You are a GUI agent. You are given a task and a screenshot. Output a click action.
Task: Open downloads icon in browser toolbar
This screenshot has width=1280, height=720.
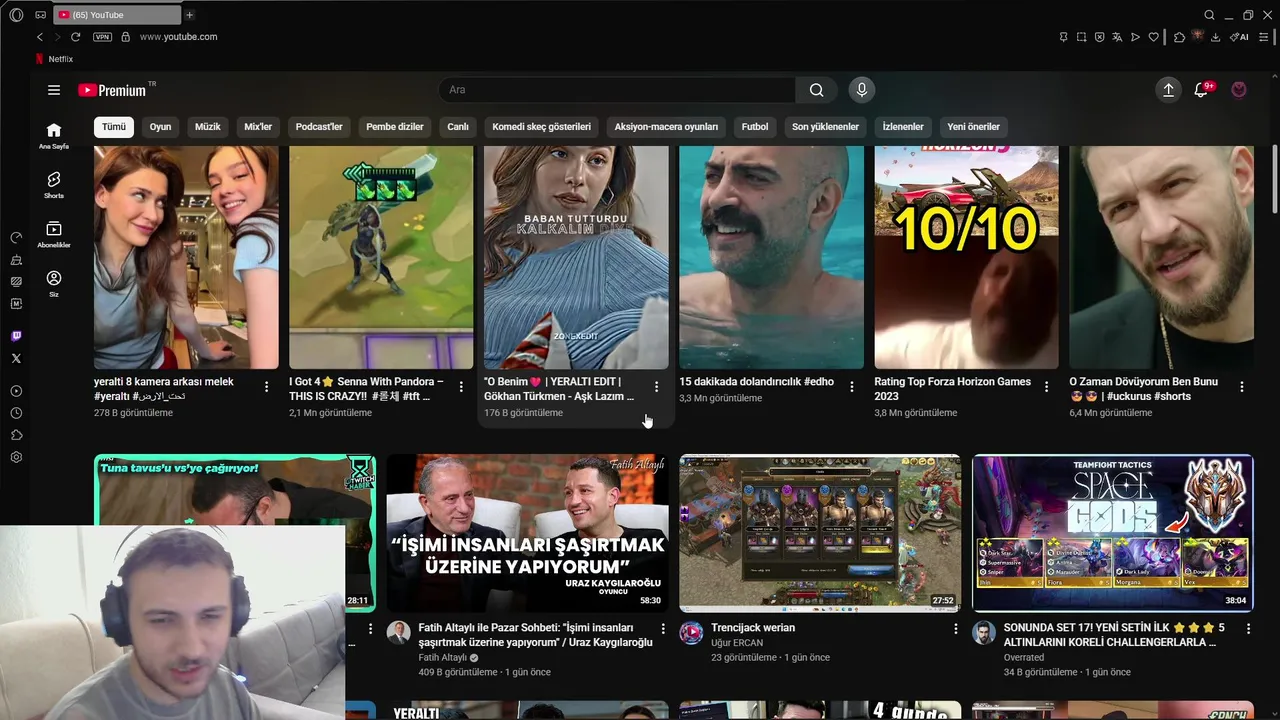[1215, 37]
